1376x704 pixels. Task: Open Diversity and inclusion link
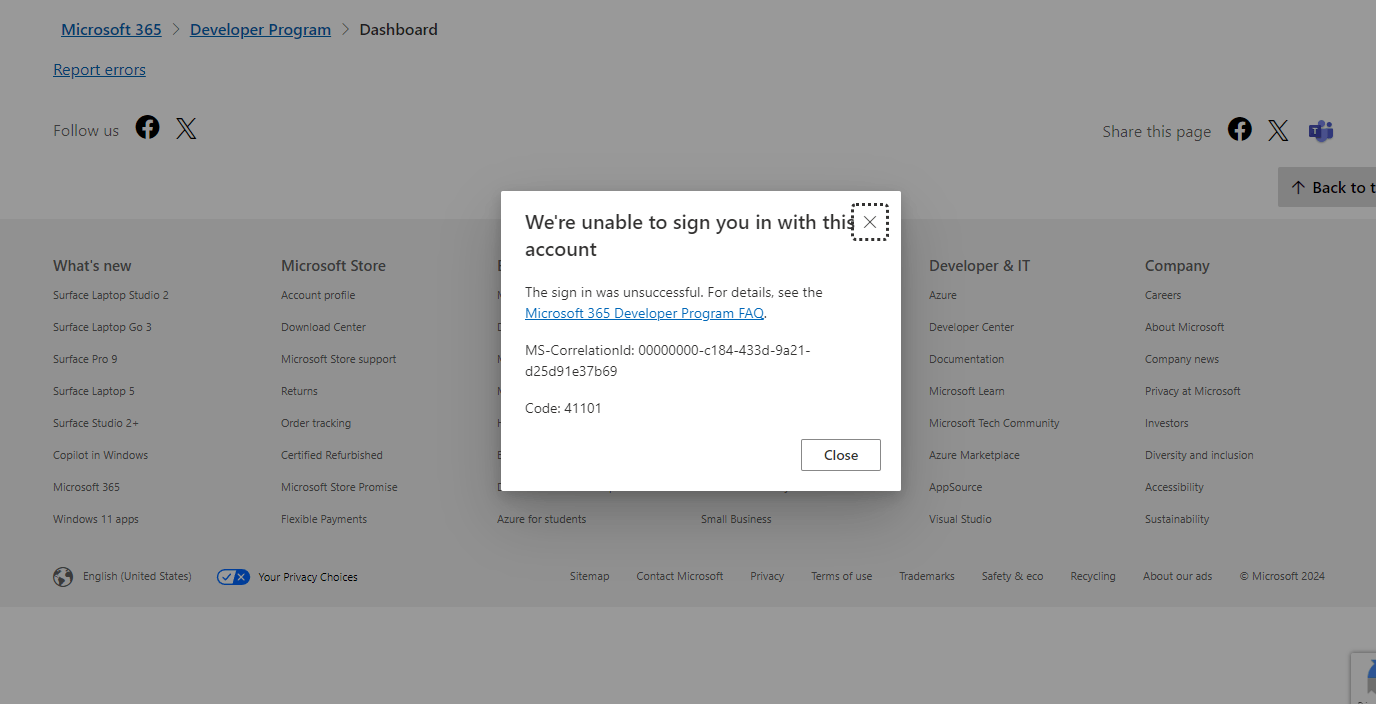(x=1199, y=455)
